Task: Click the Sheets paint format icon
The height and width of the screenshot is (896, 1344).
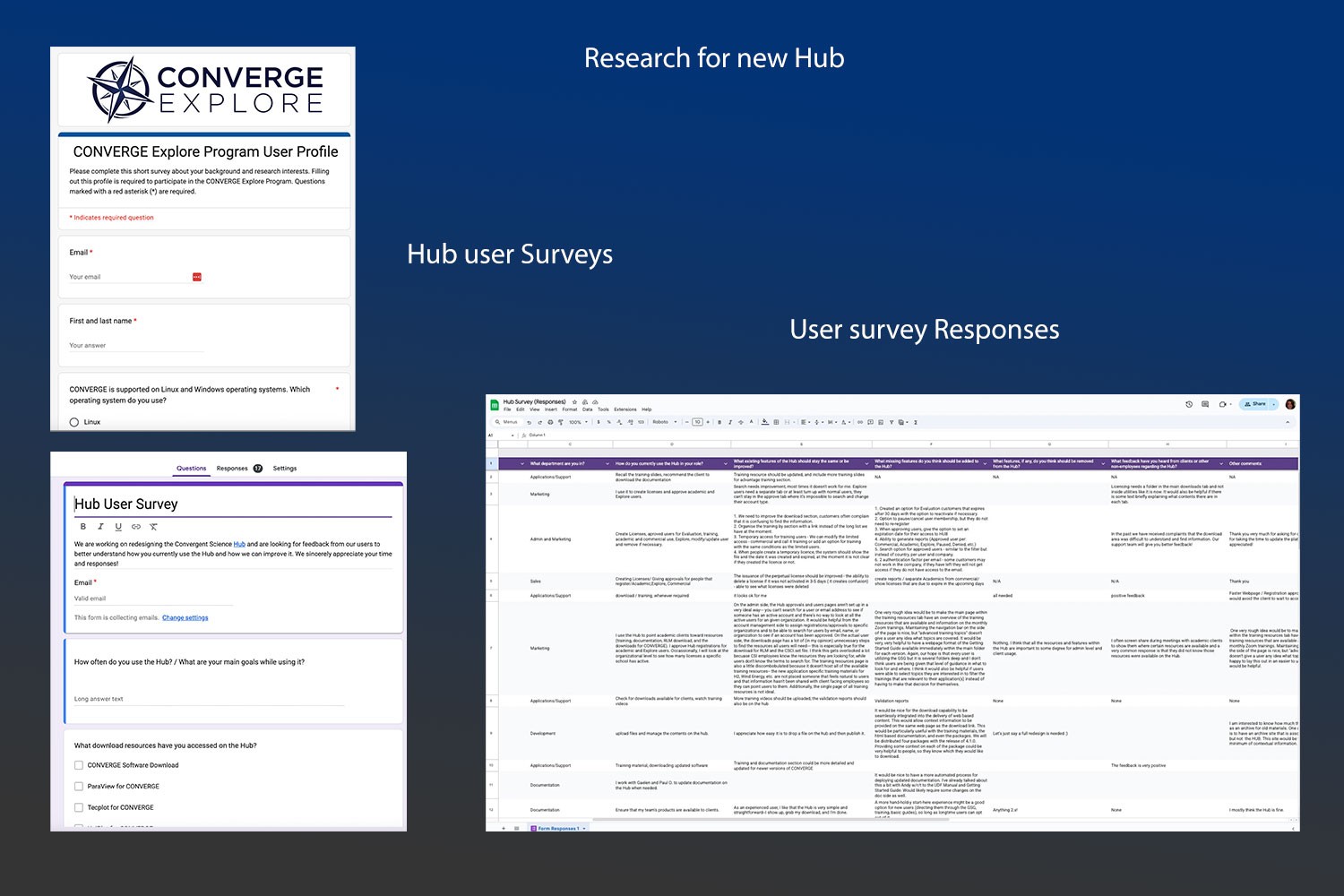Action: (x=561, y=422)
